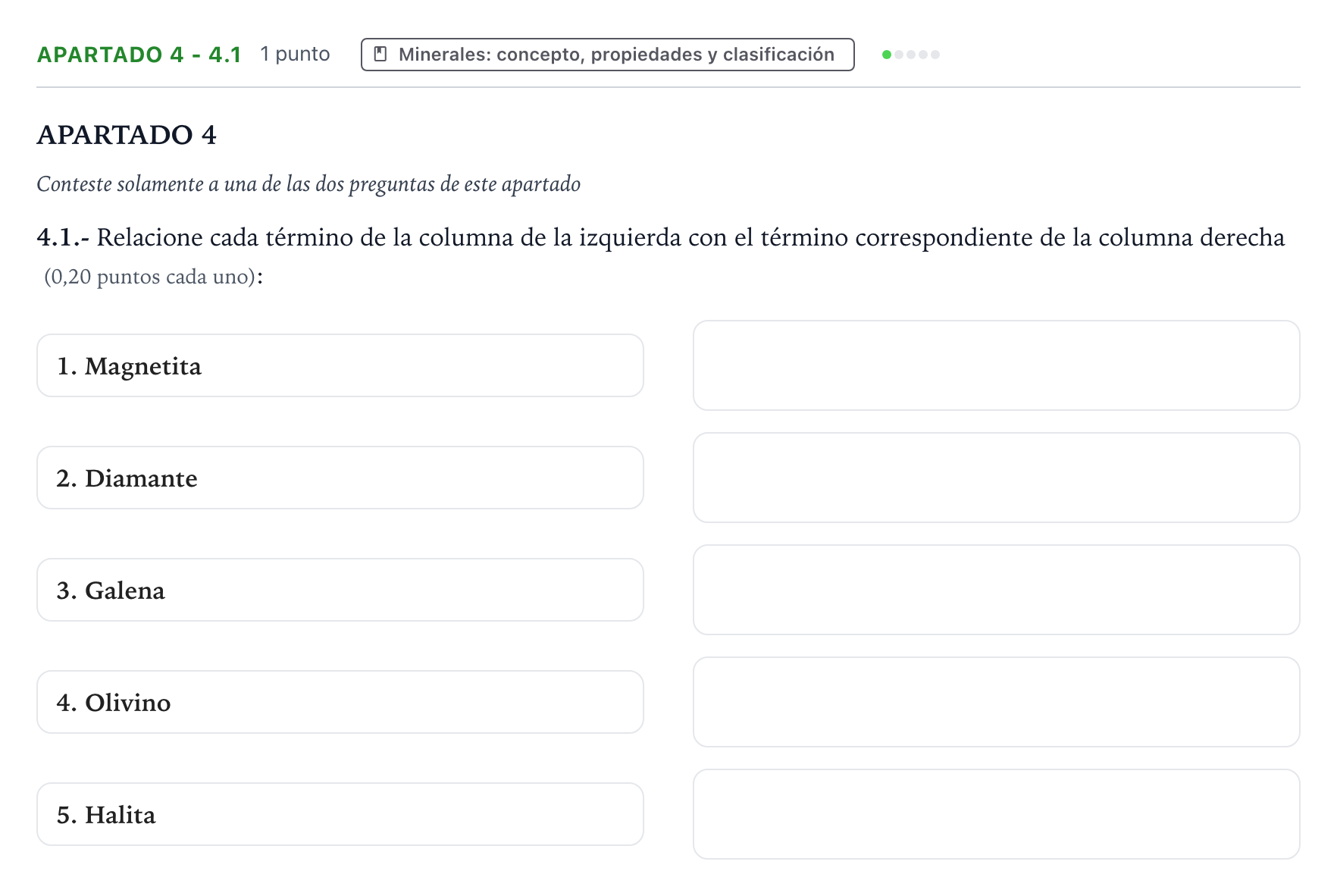Viewport: 1337px width, 896px height.
Task: Click the last grey difficulty dot
Action: pyautogui.click(x=935, y=55)
